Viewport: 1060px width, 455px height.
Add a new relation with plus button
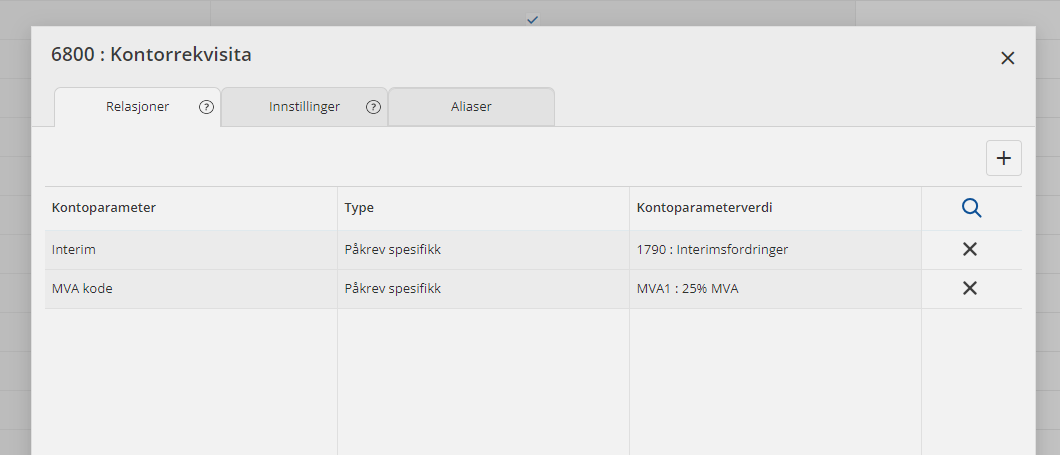coord(1003,158)
